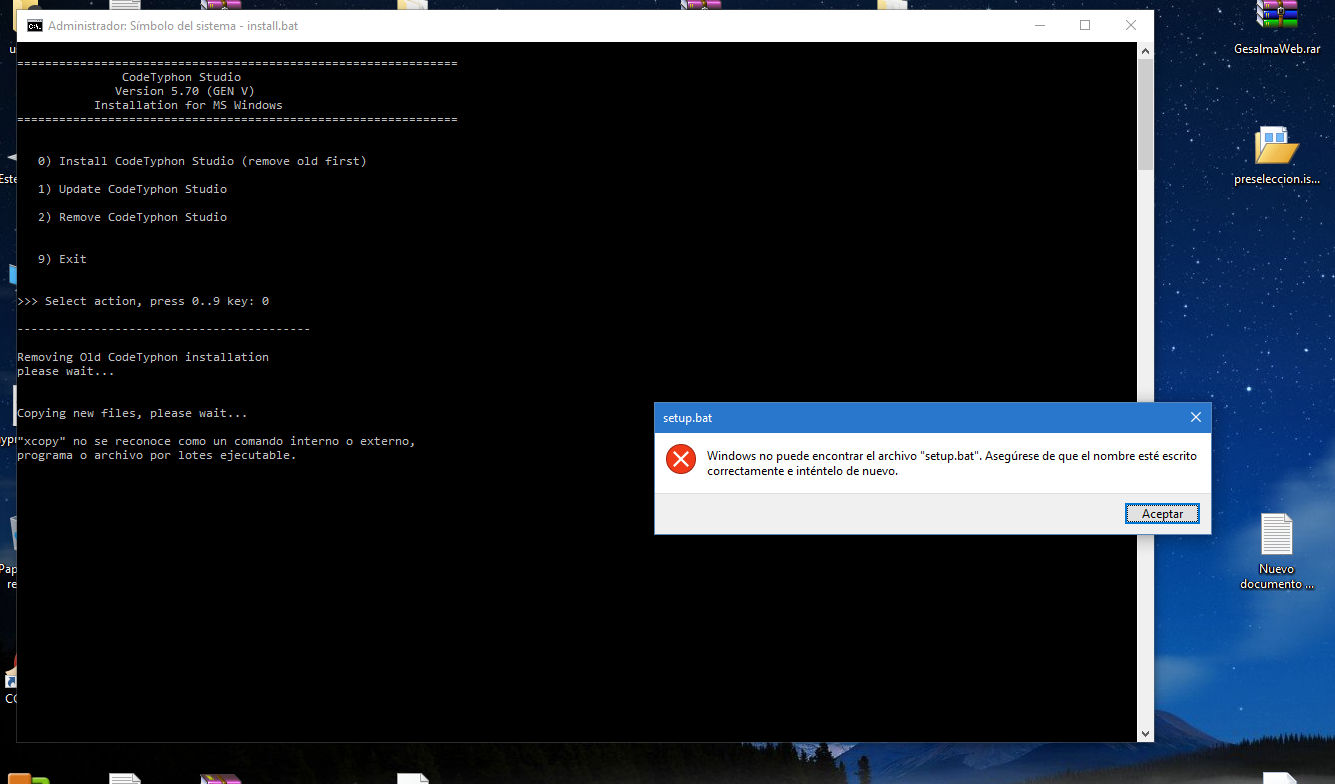Viewport: 1335px width, 784px height.
Task: Click the "Version 5.70 (GEN V)" text
Action: (185, 91)
